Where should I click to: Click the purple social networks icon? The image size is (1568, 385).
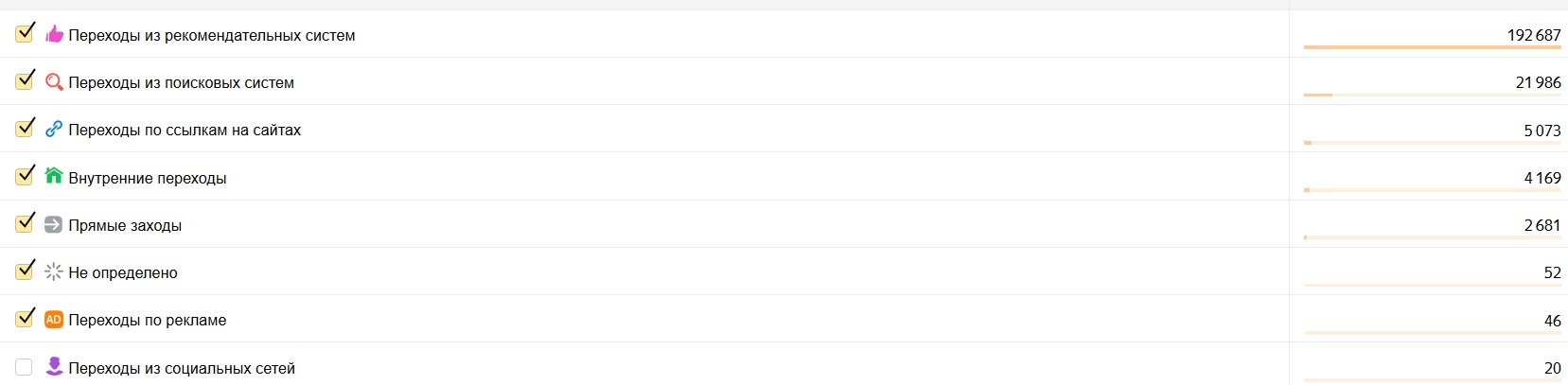pos(54,367)
